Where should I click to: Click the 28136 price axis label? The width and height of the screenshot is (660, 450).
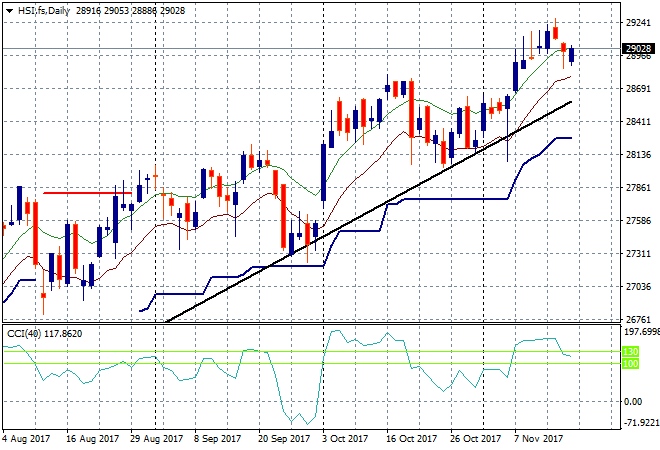[638, 155]
